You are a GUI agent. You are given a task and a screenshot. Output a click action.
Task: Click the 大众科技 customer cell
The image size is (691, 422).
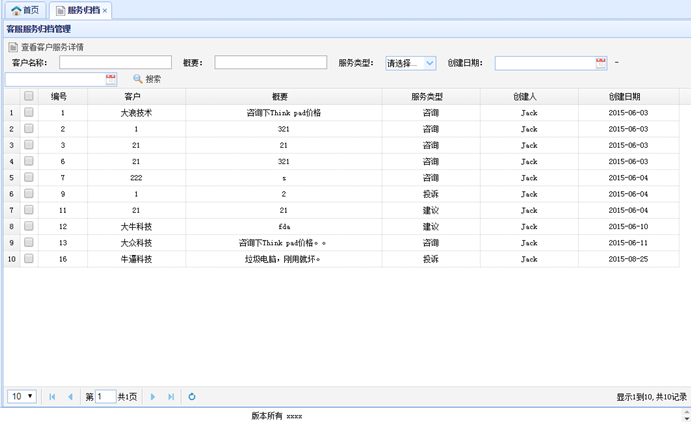coord(136,243)
